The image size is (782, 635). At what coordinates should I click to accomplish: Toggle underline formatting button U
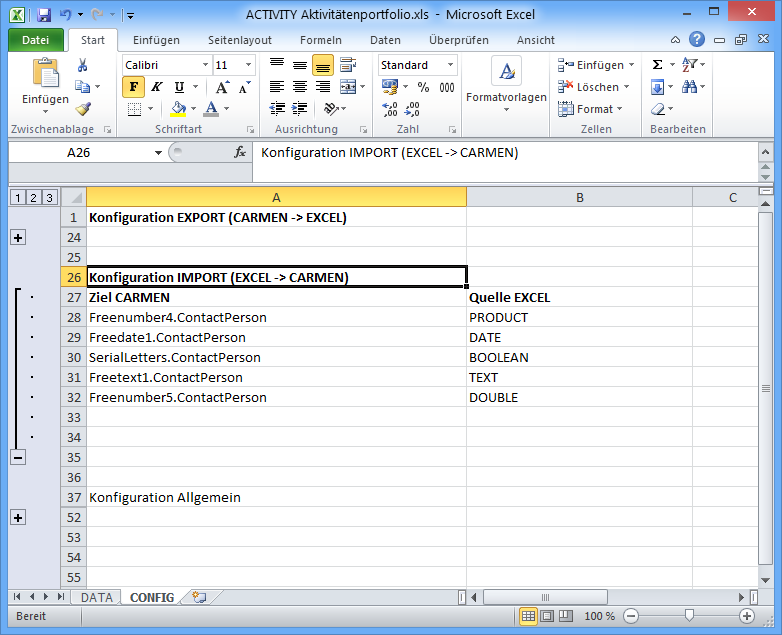pyautogui.click(x=179, y=87)
